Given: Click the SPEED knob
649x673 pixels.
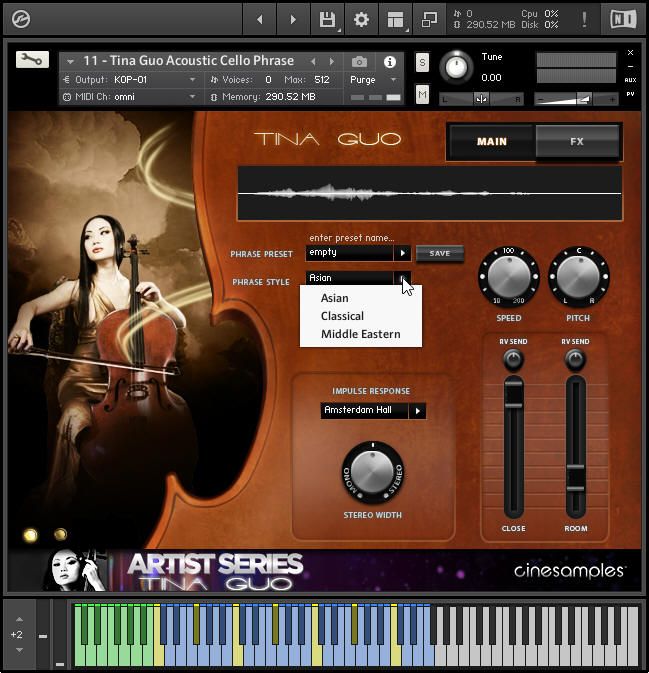Looking at the screenshot, I should pos(509,277).
